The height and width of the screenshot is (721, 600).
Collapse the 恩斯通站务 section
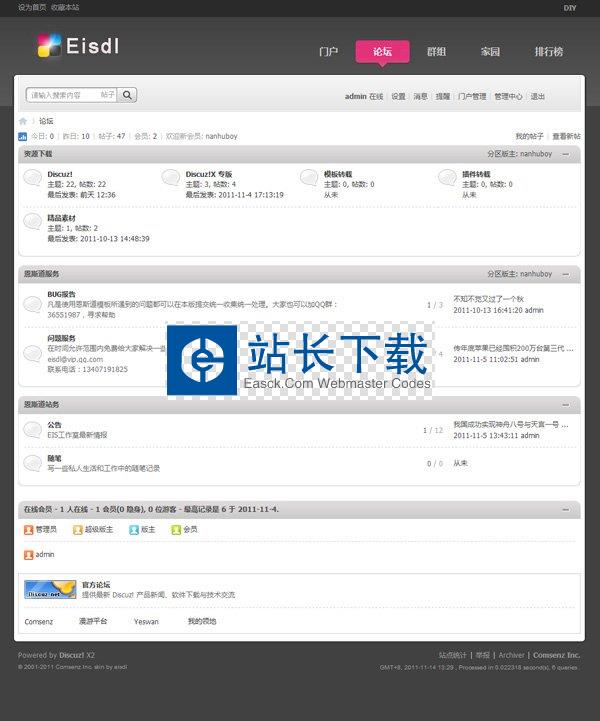coord(566,405)
